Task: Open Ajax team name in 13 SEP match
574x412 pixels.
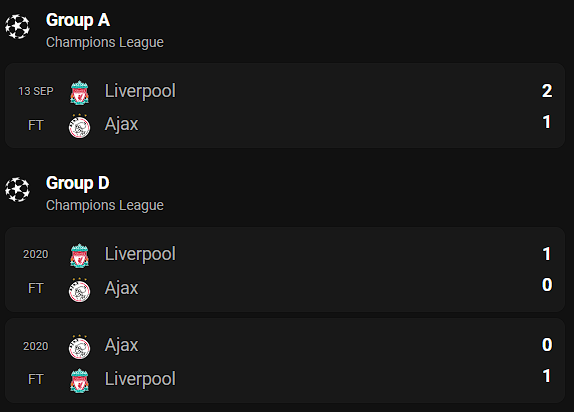Action: click(122, 124)
